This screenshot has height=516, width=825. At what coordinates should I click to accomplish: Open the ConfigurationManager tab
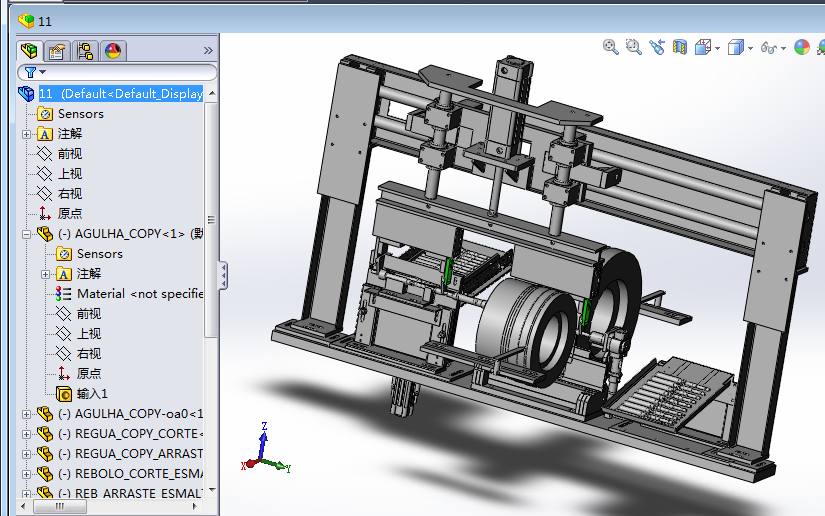[x=85, y=51]
